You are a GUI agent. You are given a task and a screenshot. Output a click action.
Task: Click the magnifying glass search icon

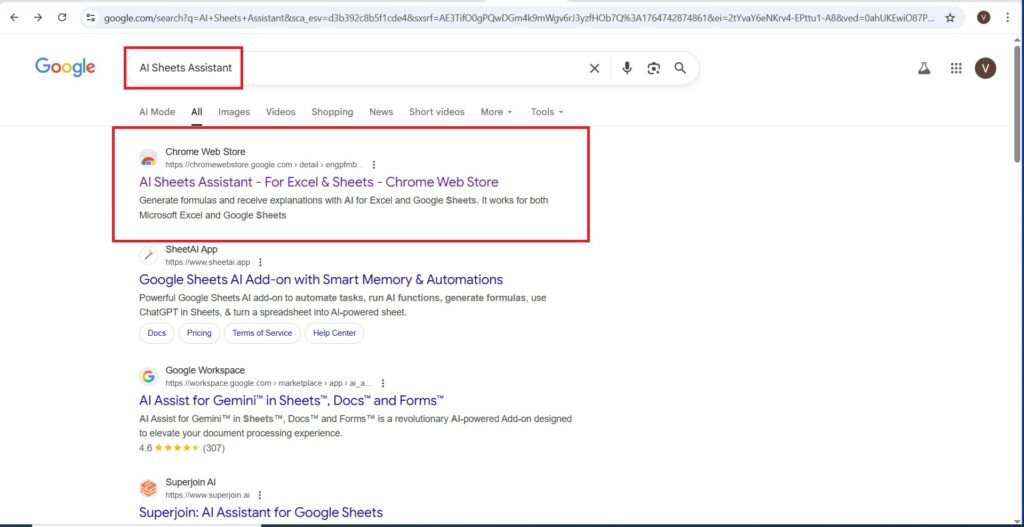[680, 68]
